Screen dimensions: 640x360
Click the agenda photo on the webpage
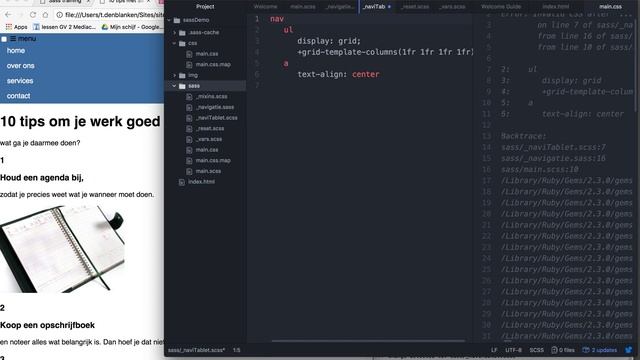click(62, 249)
